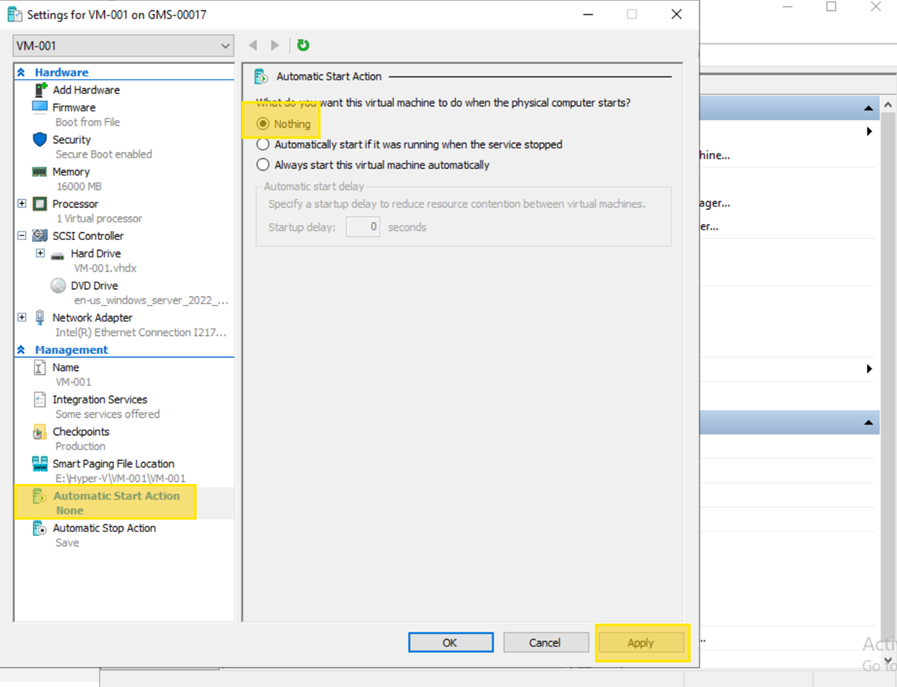Expand the Network Adapter node
The image size is (897, 687).
[22, 318]
